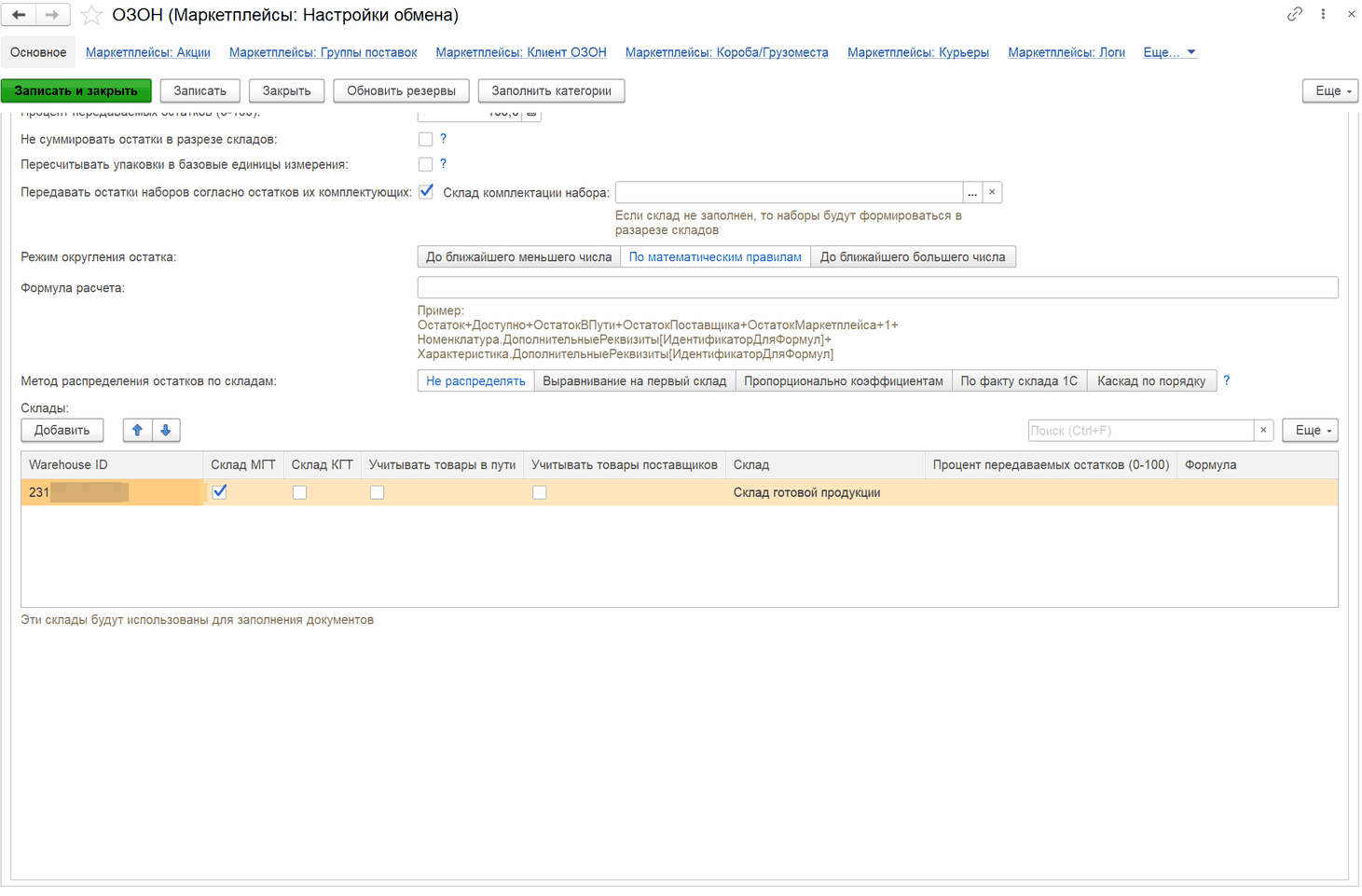This screenshot has width=1362, height=896.
Task: Open Маркетплейсы: Клиент ОЗОН tab
Action: tap(521, 52)
